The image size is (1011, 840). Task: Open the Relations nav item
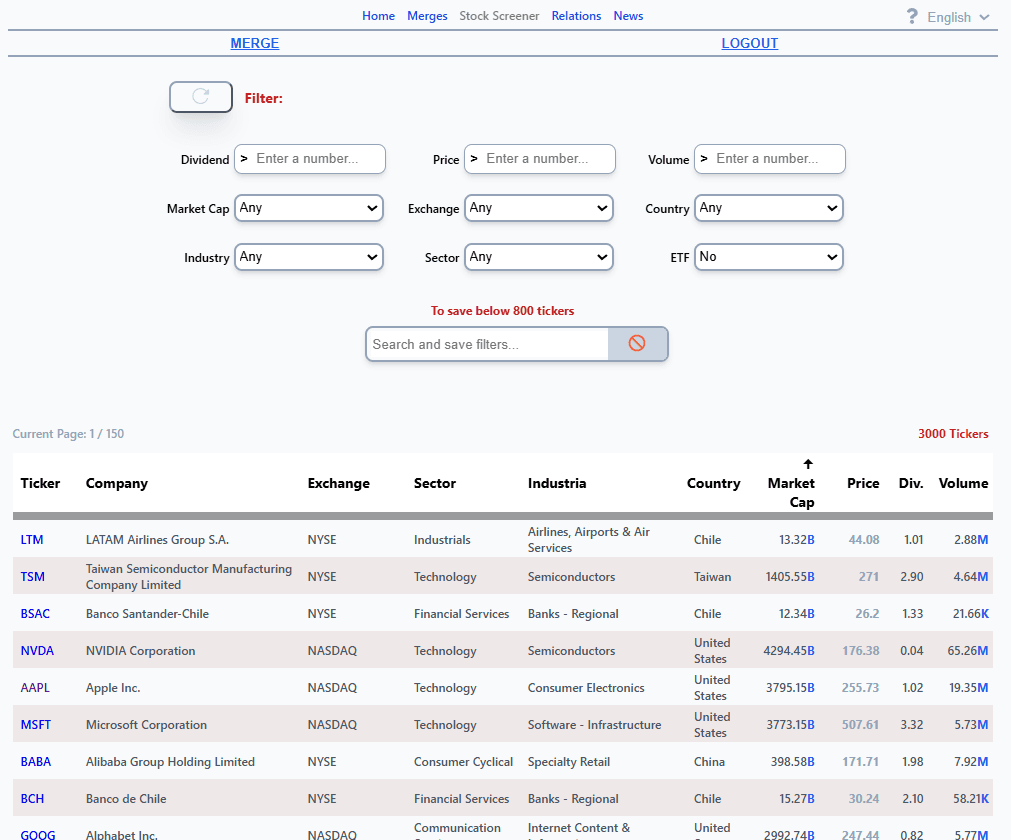(576, 16)
